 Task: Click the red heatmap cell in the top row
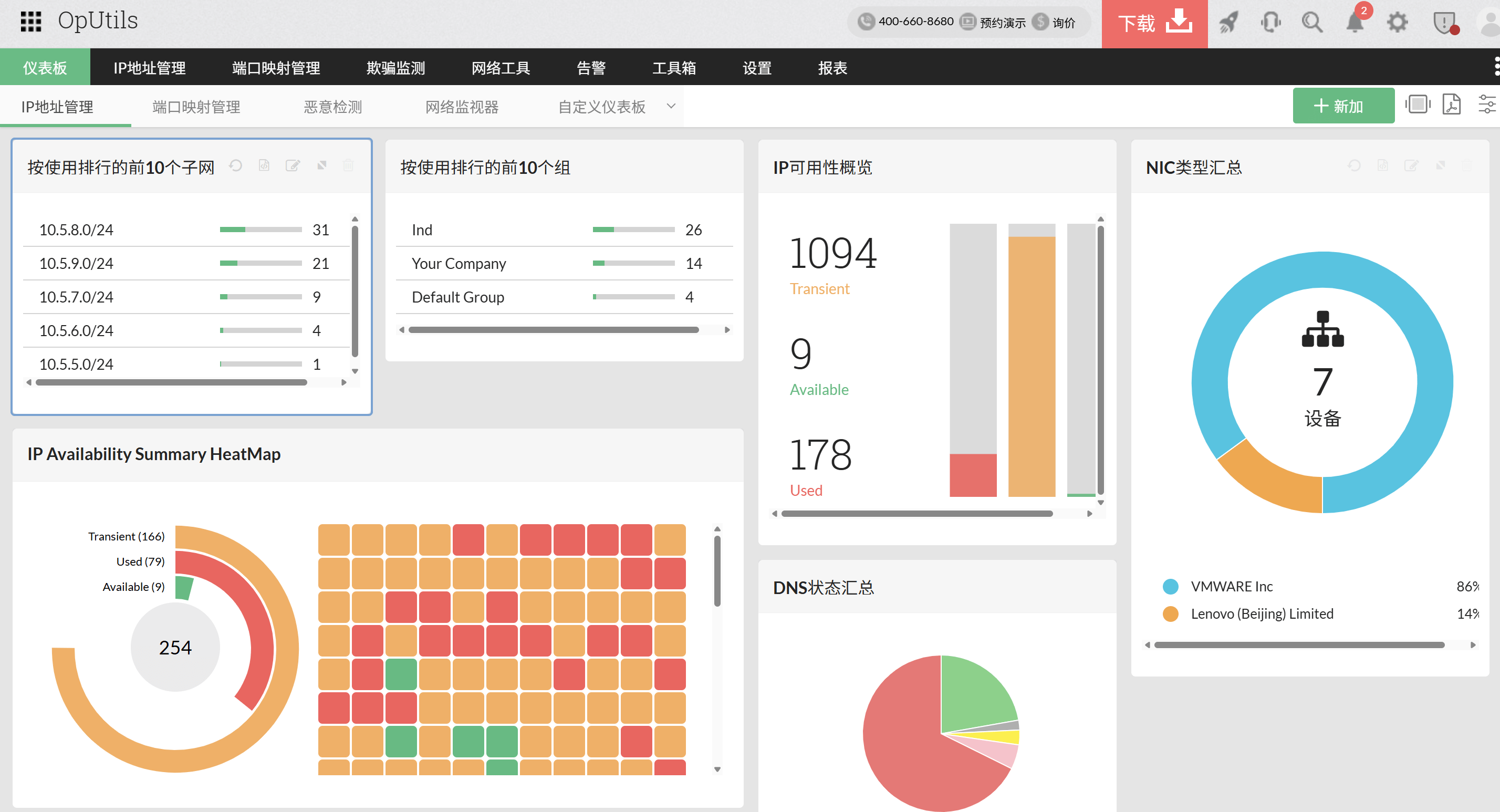pos(468,540)
